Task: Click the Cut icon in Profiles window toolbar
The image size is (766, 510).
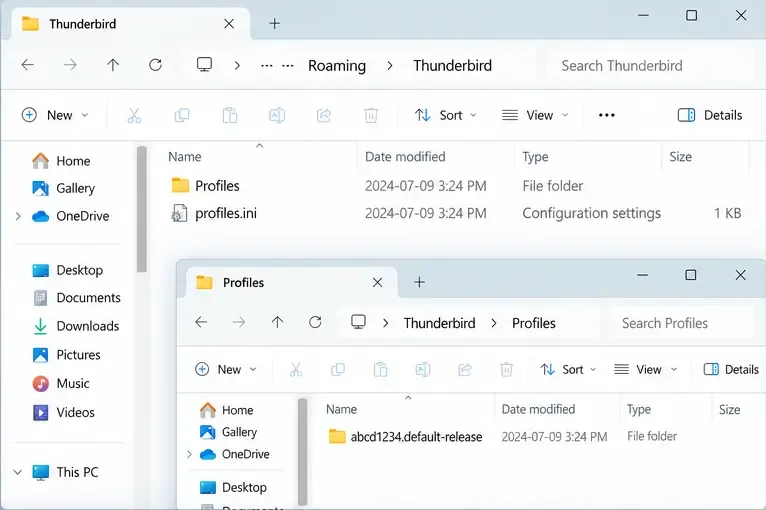Action: [x=296, y=369]
